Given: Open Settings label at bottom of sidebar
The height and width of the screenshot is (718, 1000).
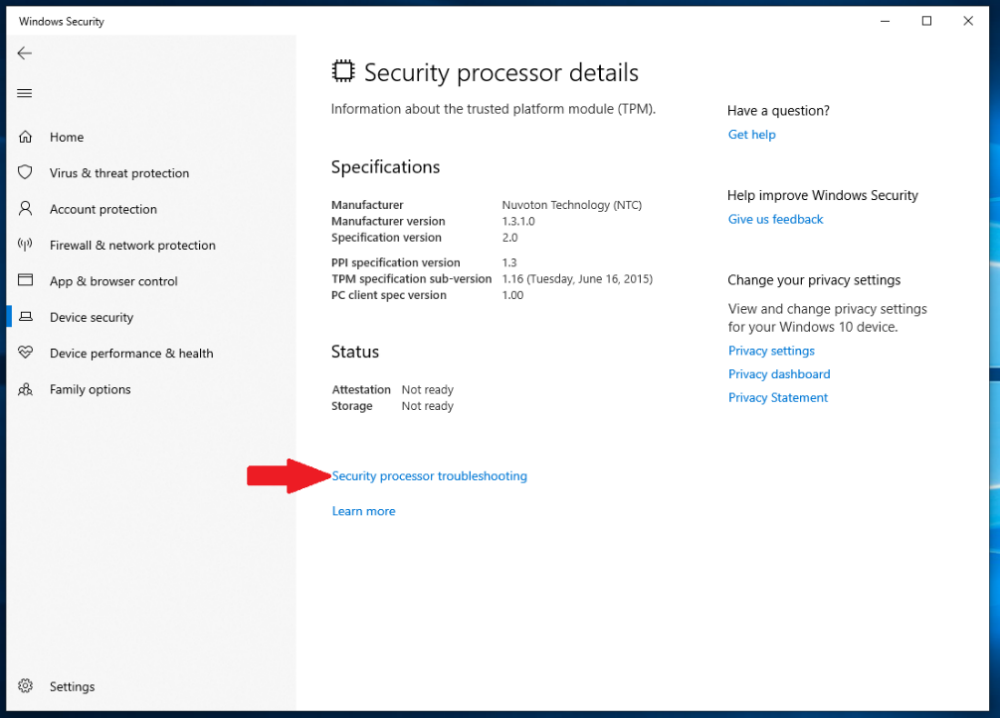Looking at the screenshot, I should (72, 687).
